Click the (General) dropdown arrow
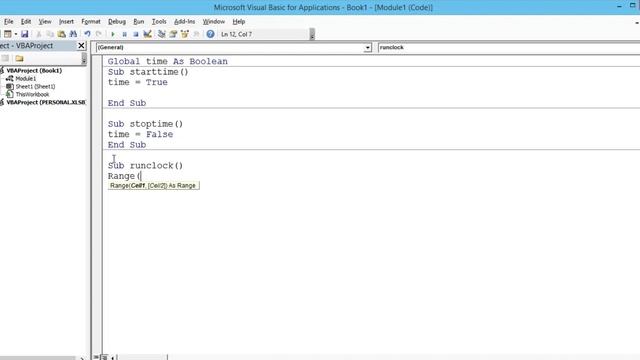The image size is (640, 360). click(367, 48)
